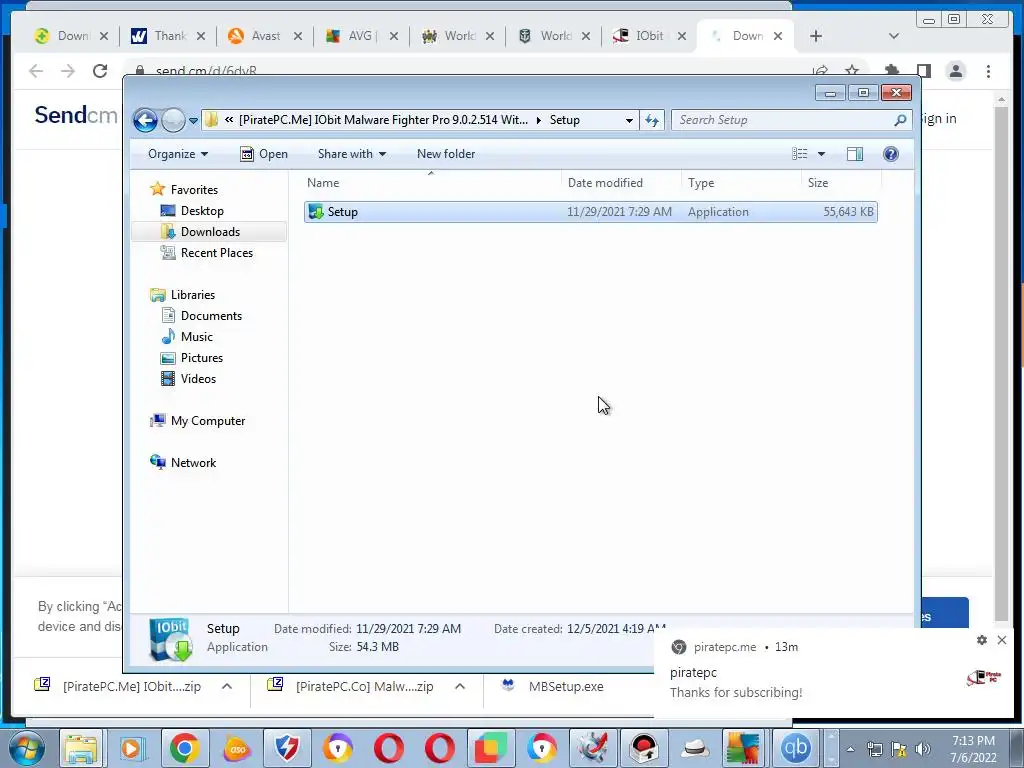Image resolution: width=1024 pixels, height=768 pixels.
Task: Open Recent Places in the navigation pane
Action: [216, 253]
